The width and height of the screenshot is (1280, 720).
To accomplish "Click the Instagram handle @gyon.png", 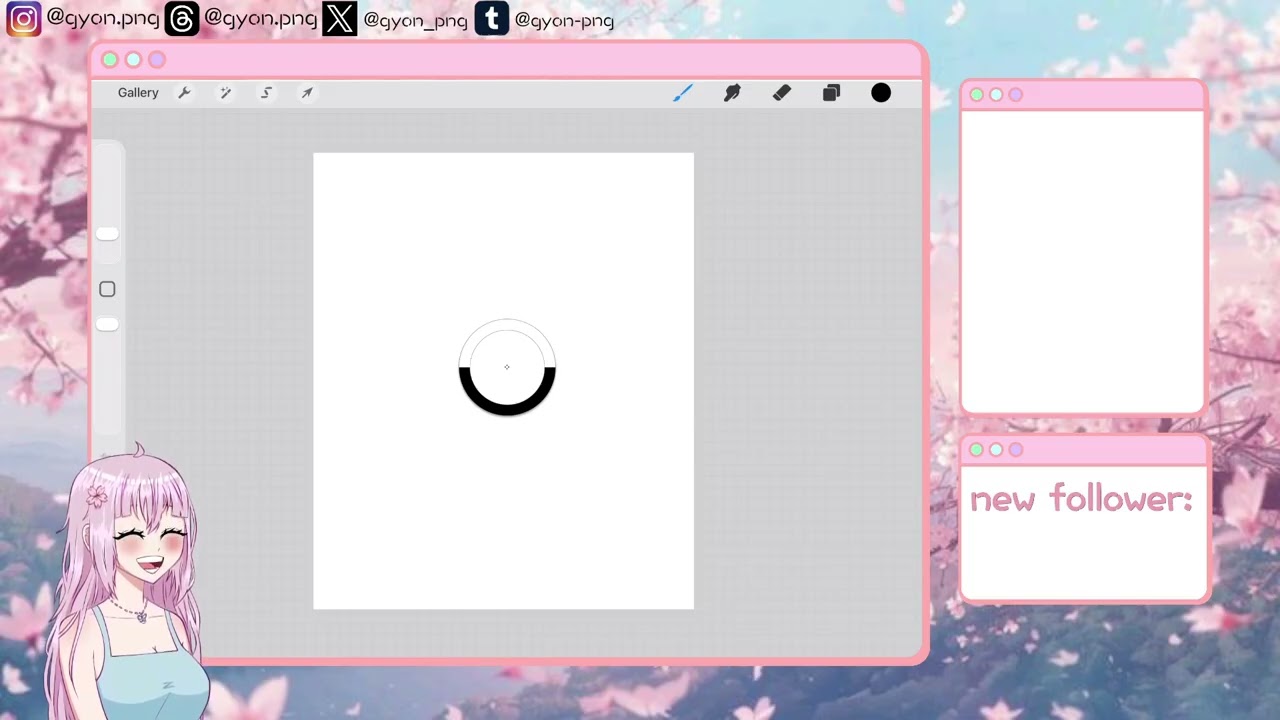I will (x=102, y=18).
